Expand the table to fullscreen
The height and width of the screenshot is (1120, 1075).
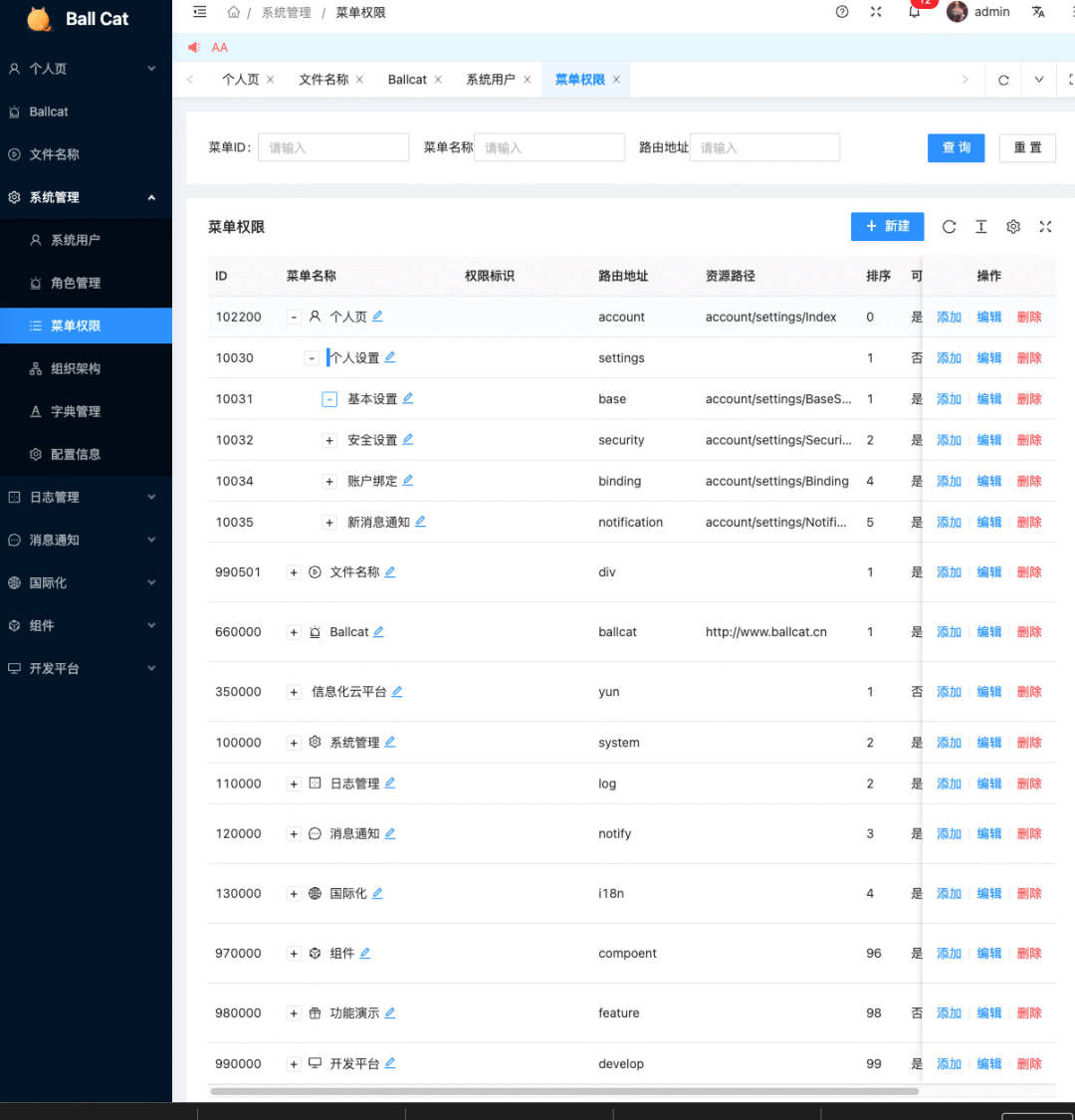tap(1045, 226)
